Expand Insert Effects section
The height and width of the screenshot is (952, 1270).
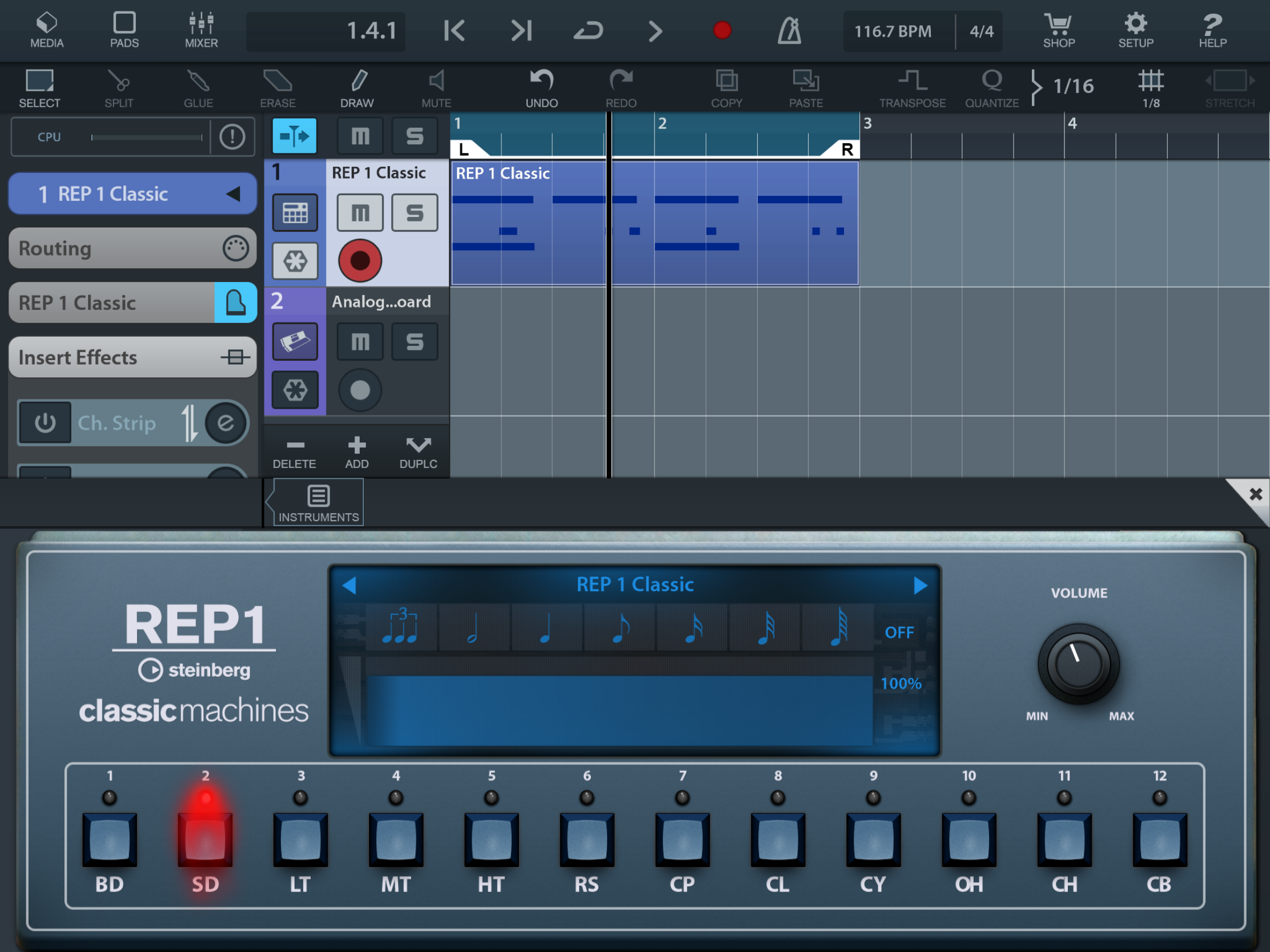click(132, 357)
